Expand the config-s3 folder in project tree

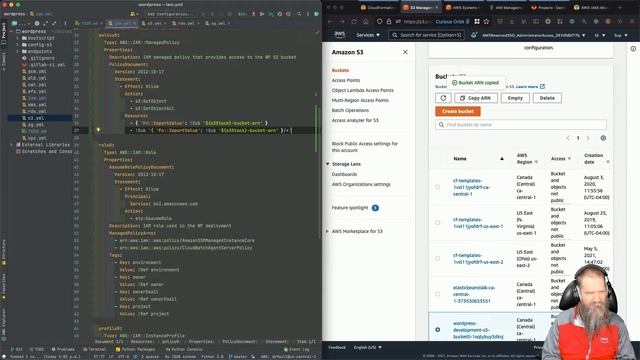point(17,44)
